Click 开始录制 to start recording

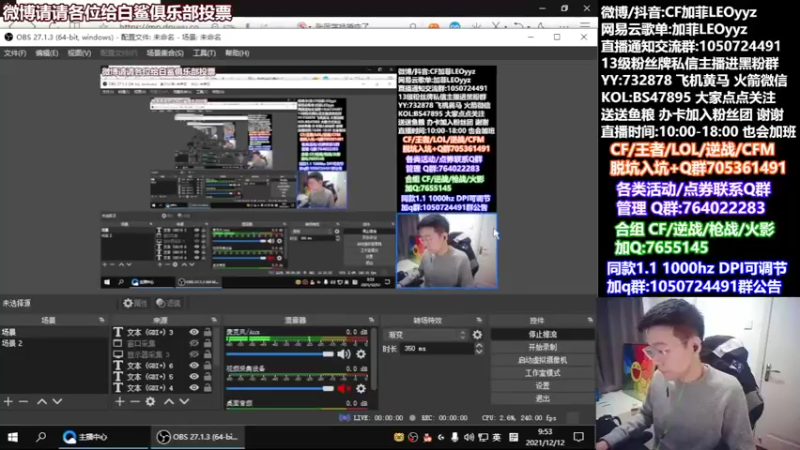[542, 347]
